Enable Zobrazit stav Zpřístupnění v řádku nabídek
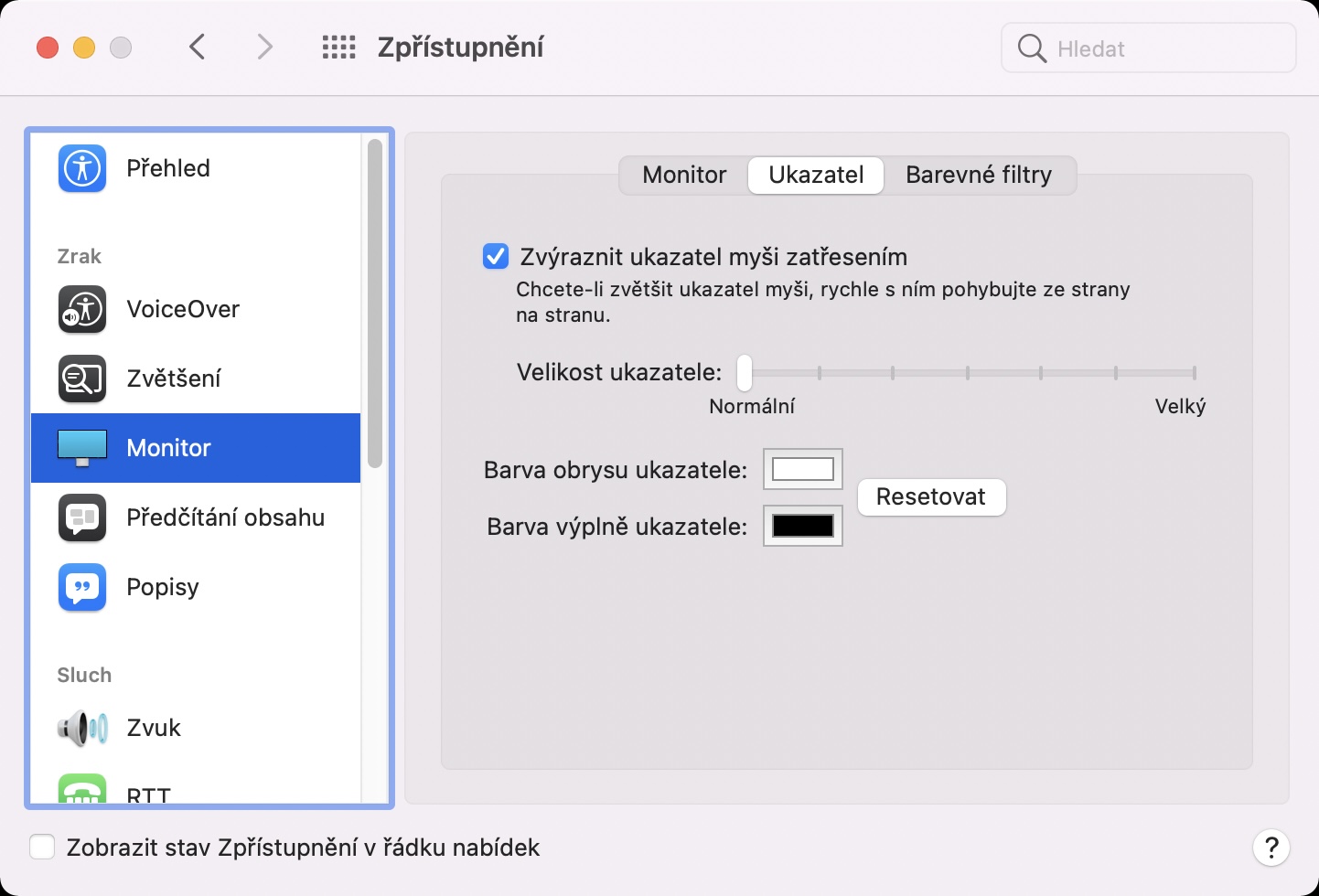This screenshot has height=896, width=1319. [42, 848]
